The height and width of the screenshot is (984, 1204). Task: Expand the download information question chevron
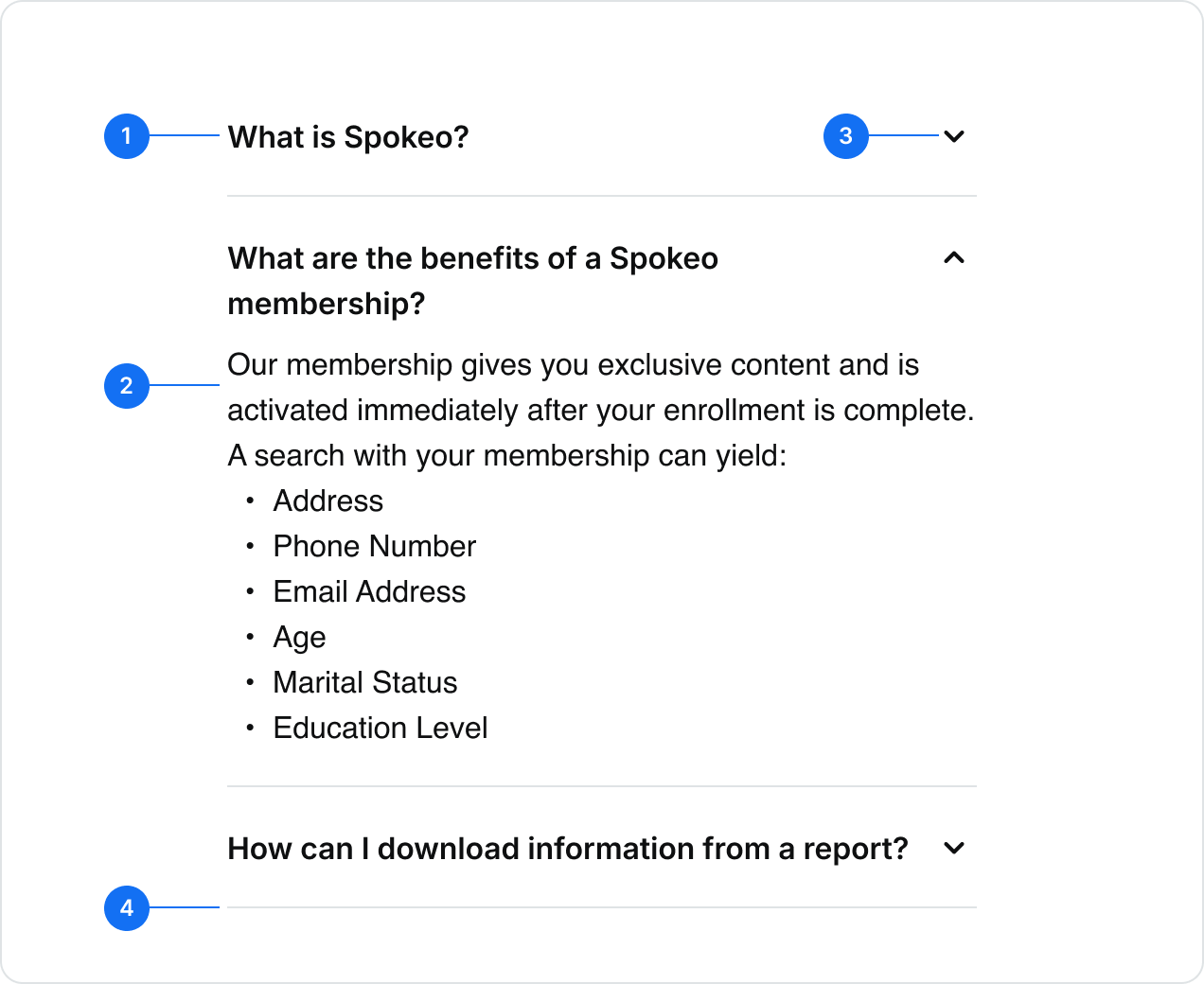click(954, 848)
